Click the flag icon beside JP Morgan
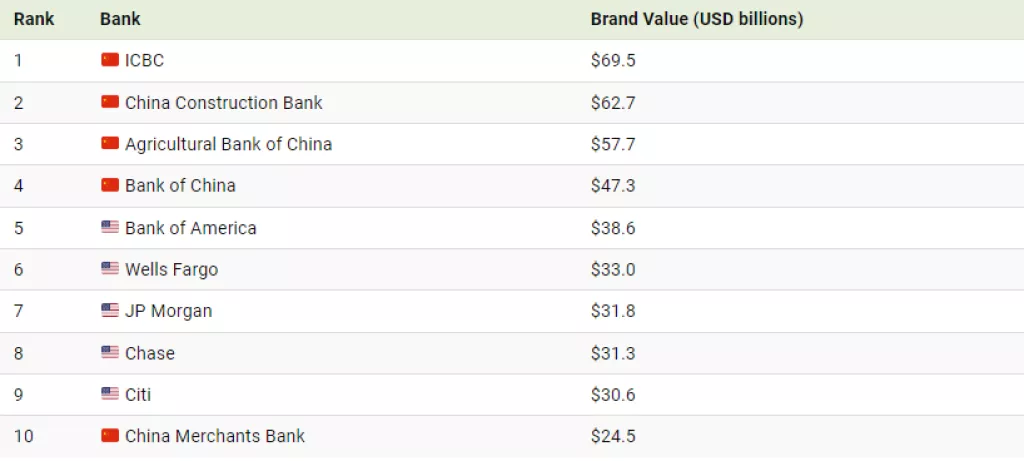Screen dimensions: 1024x461 coord(110,311)
